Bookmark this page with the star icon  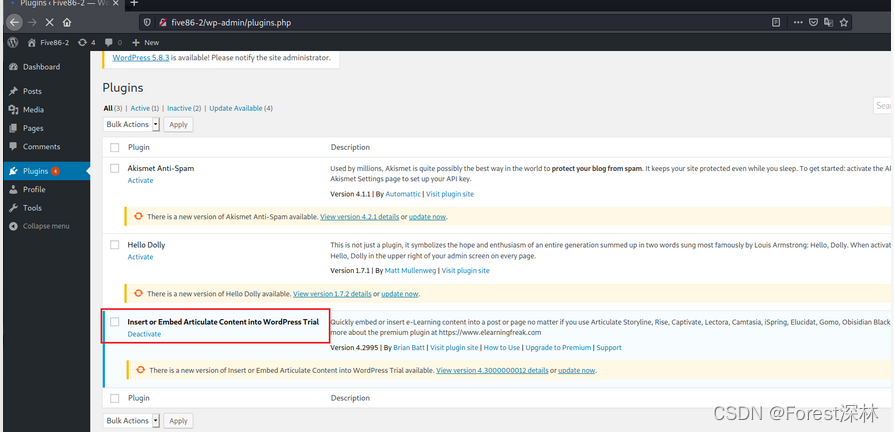pos(844,23)
